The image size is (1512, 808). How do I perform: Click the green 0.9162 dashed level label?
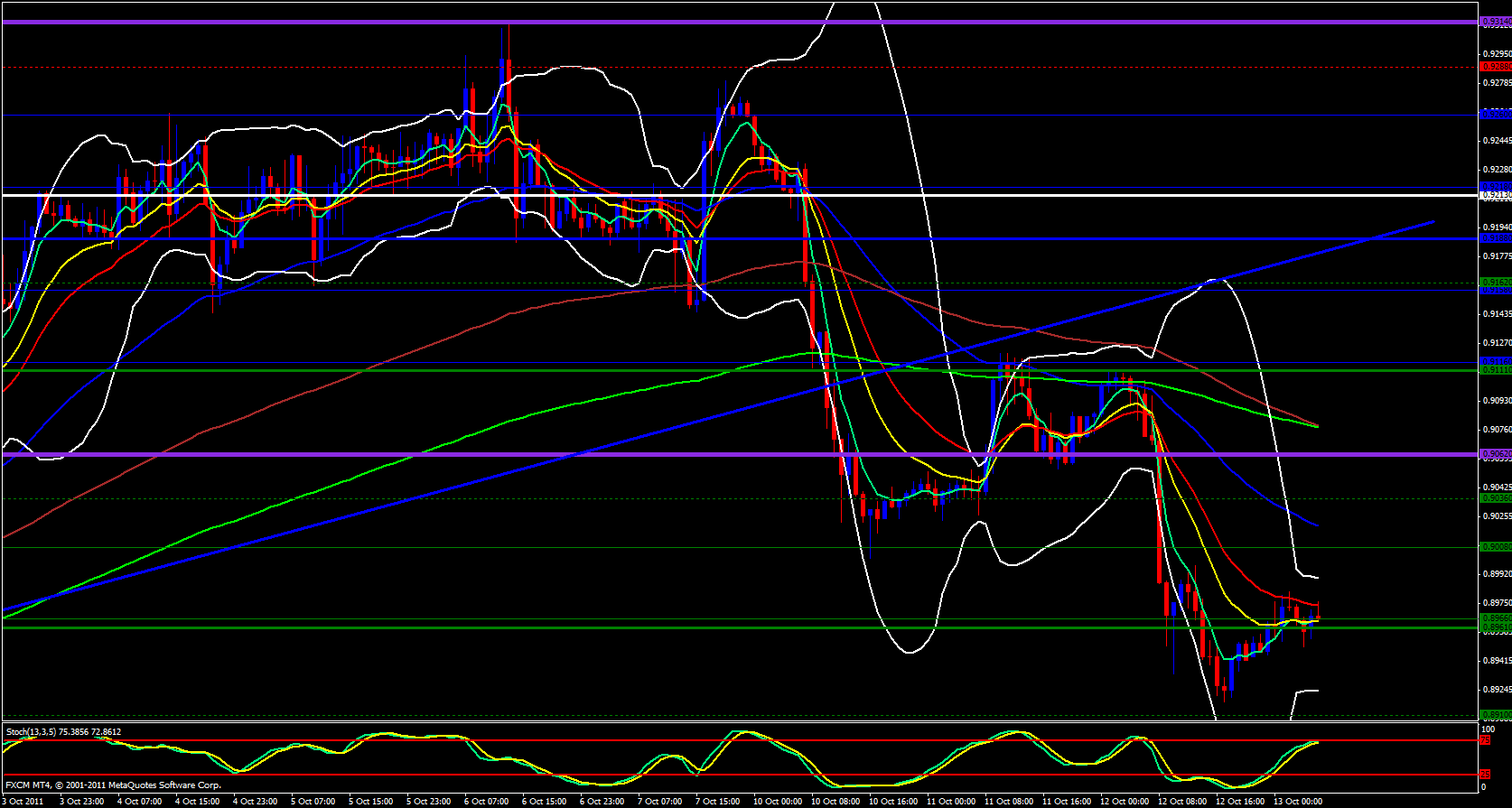[x=1495, y=283]
